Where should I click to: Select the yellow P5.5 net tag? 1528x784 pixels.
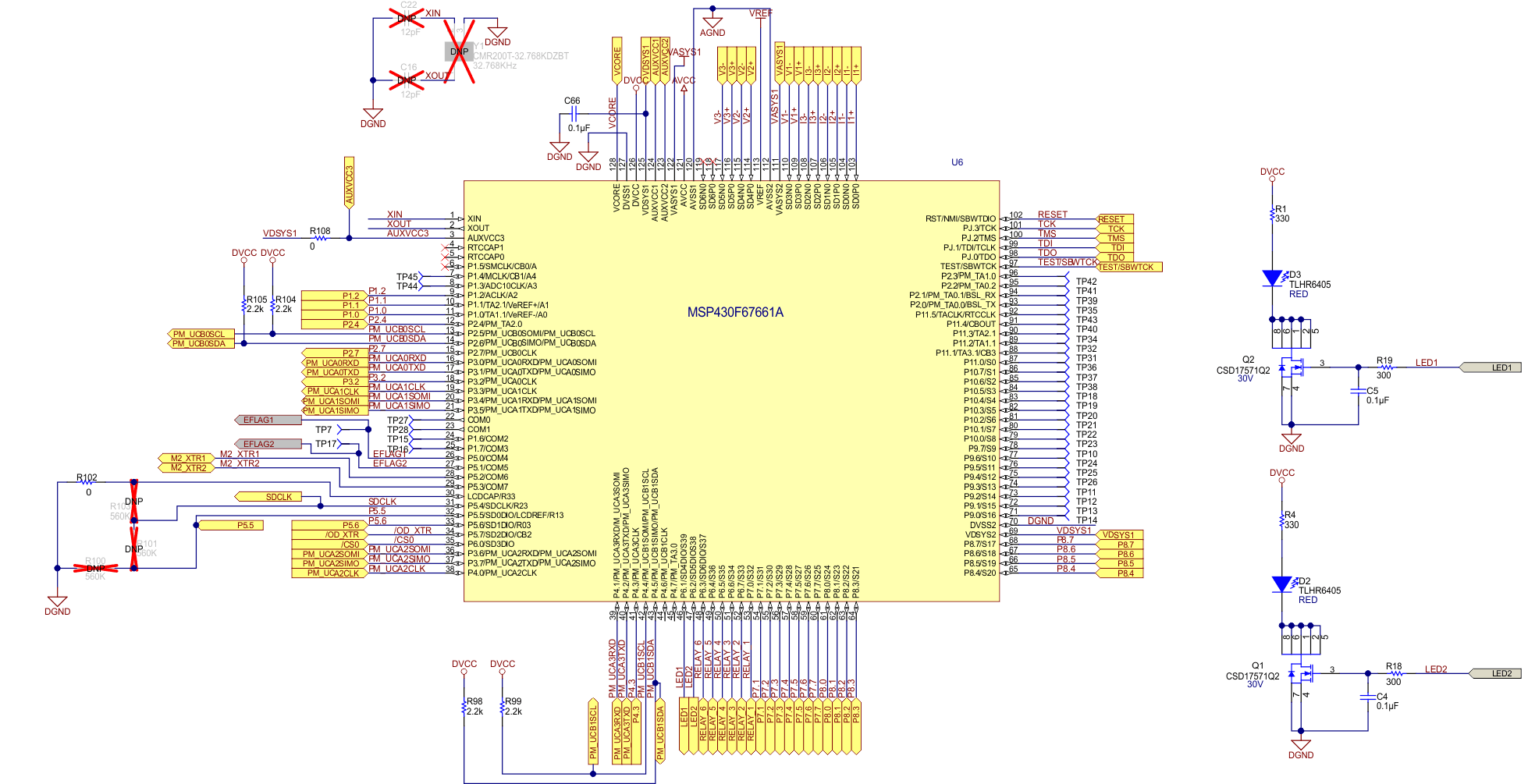click(x=231, y=525)
